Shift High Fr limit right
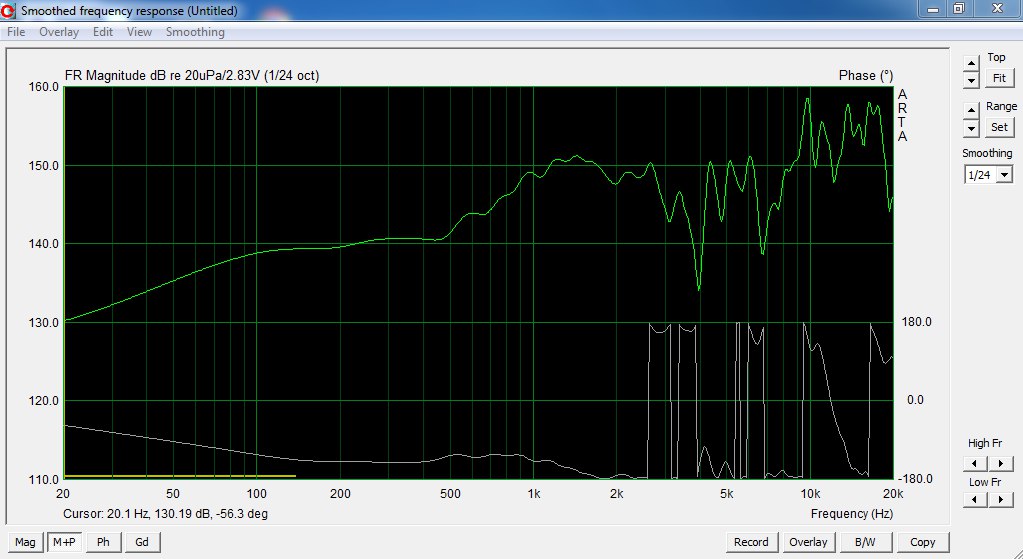Viewport: 1023px width, 559px height. click(x=1001, y=463)
